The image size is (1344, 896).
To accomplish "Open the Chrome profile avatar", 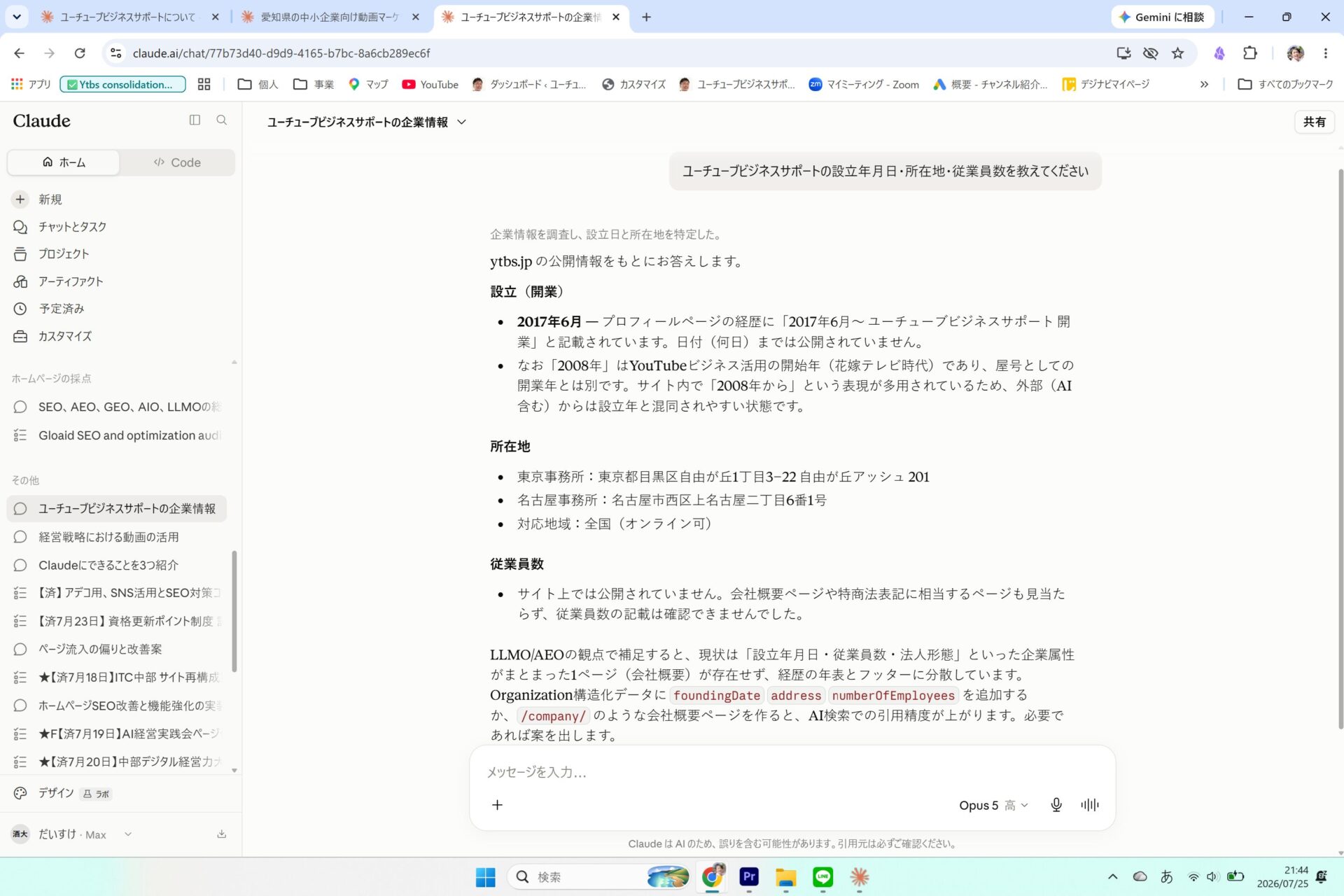I will click(1295, 53).
